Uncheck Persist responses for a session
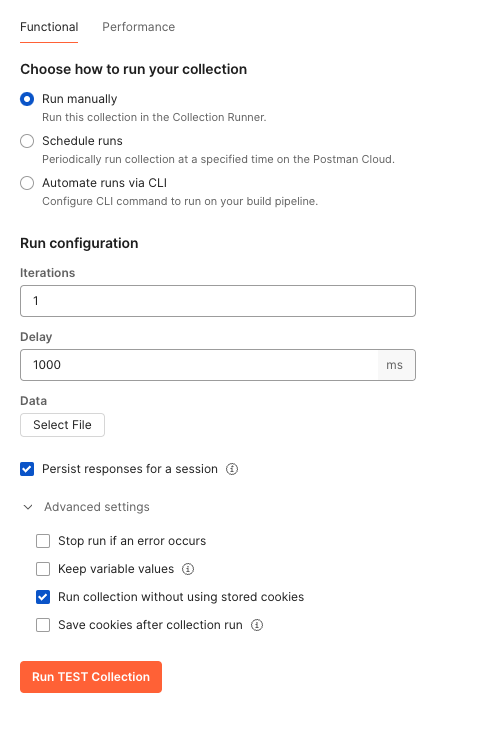Viewport: 487px width, 738px height. (x=27, y=469)
